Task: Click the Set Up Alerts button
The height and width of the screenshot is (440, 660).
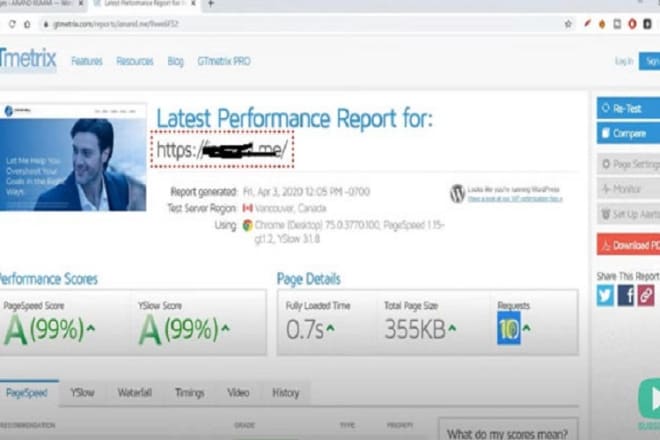Action: click(628, 214)
